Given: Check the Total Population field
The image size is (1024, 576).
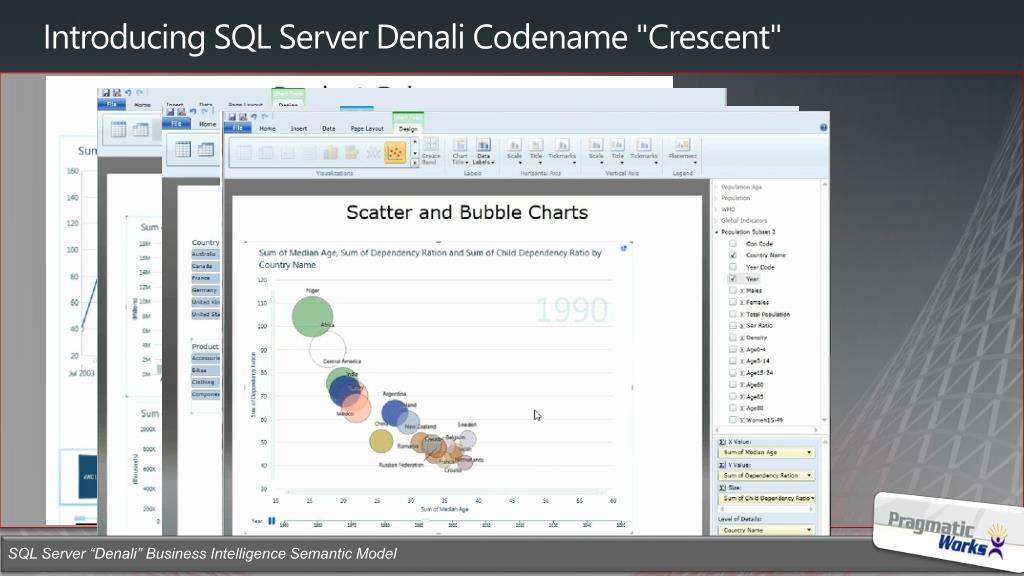Looking at the screenshot, I should [733, 313].
